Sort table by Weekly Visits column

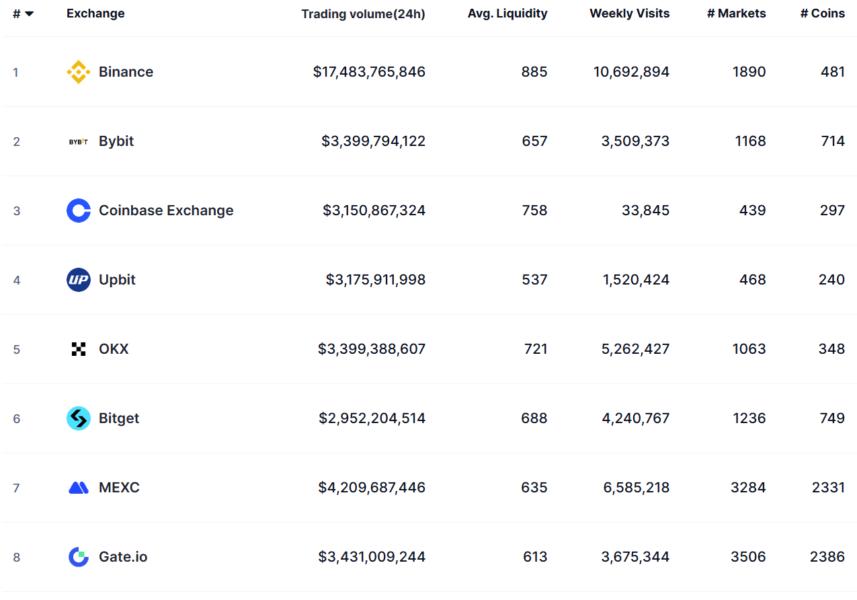click(x=629, y=14)
